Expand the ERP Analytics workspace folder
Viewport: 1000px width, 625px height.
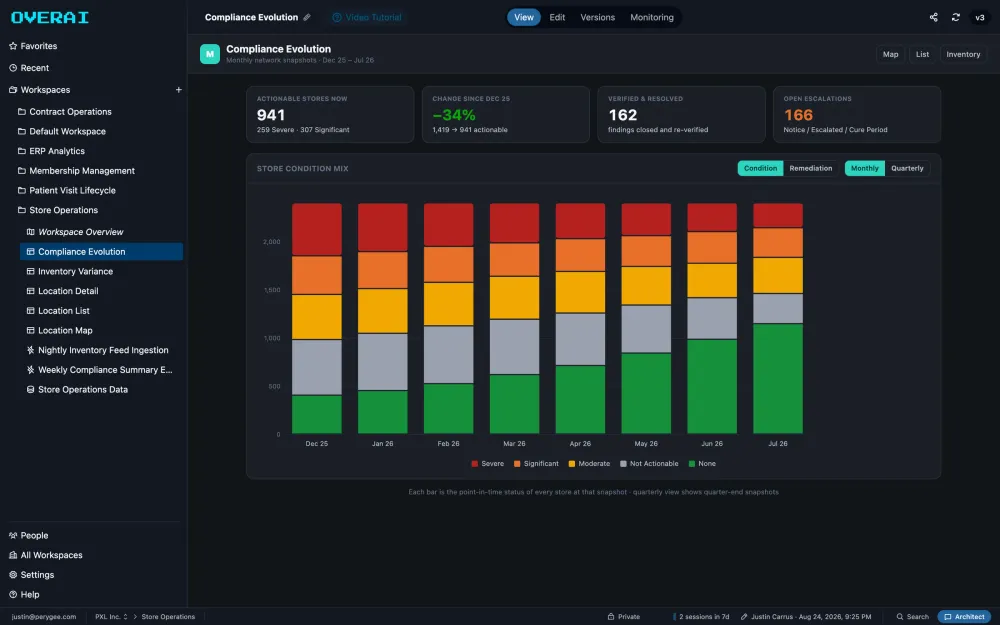51,151
